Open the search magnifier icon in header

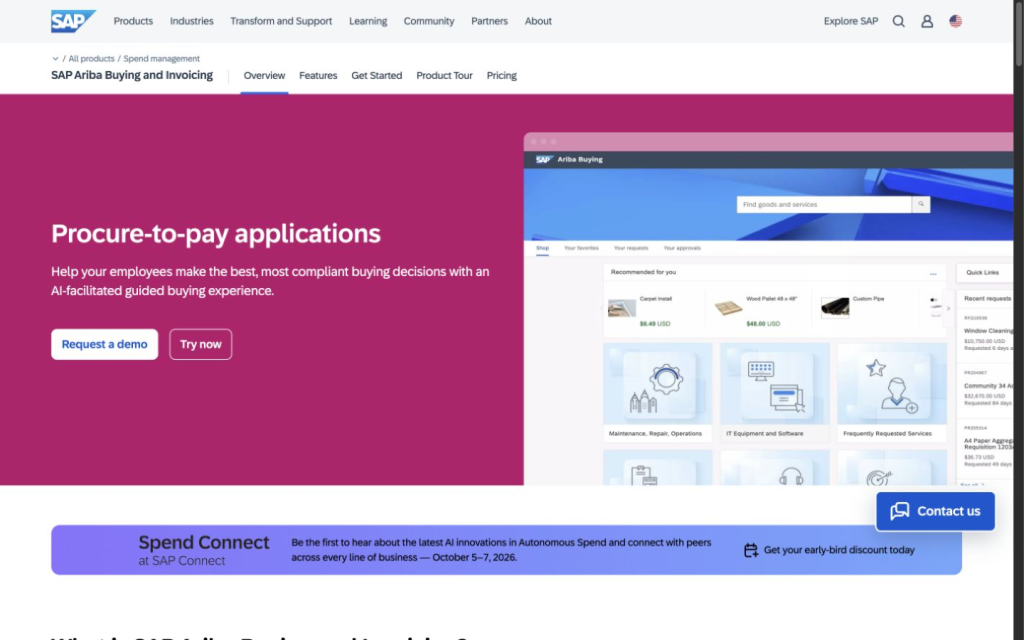[x=899, y=21]
